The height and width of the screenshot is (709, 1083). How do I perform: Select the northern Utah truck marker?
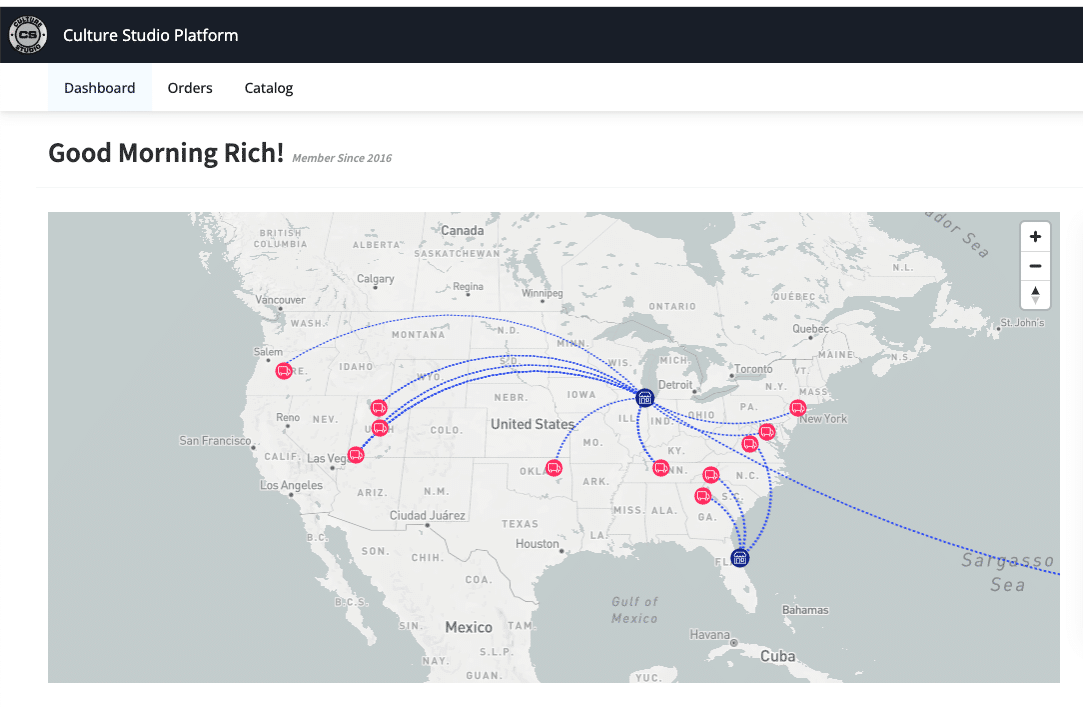click(x=379, y=408)
